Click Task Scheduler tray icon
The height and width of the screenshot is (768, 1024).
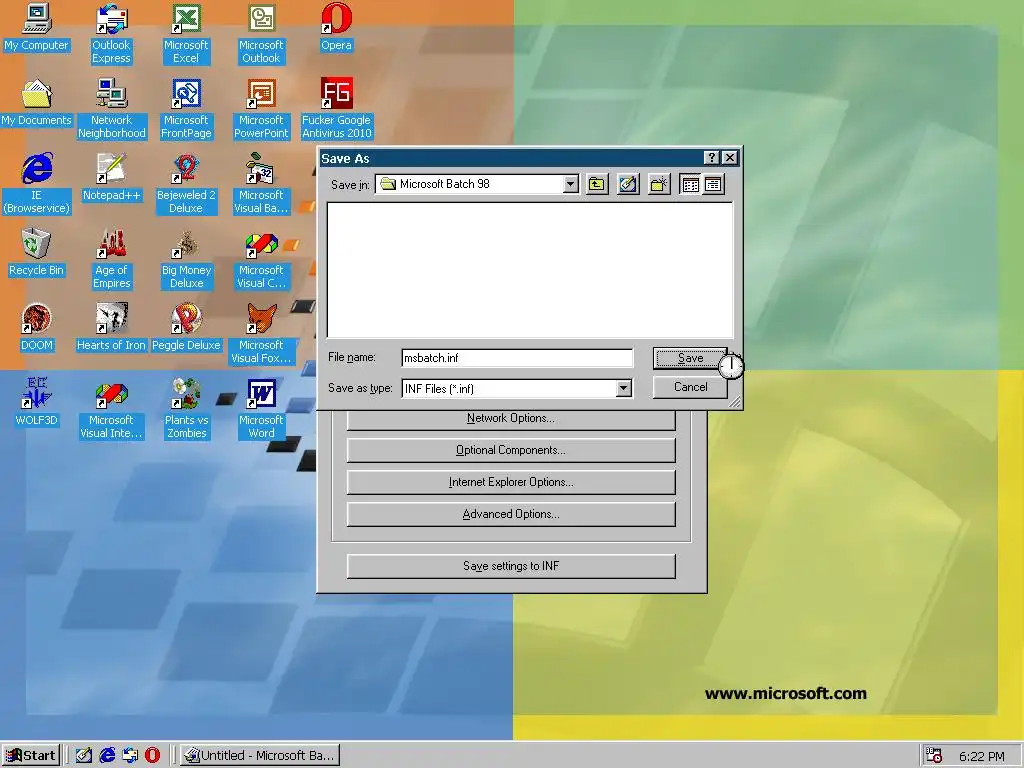tap(934, 756)
